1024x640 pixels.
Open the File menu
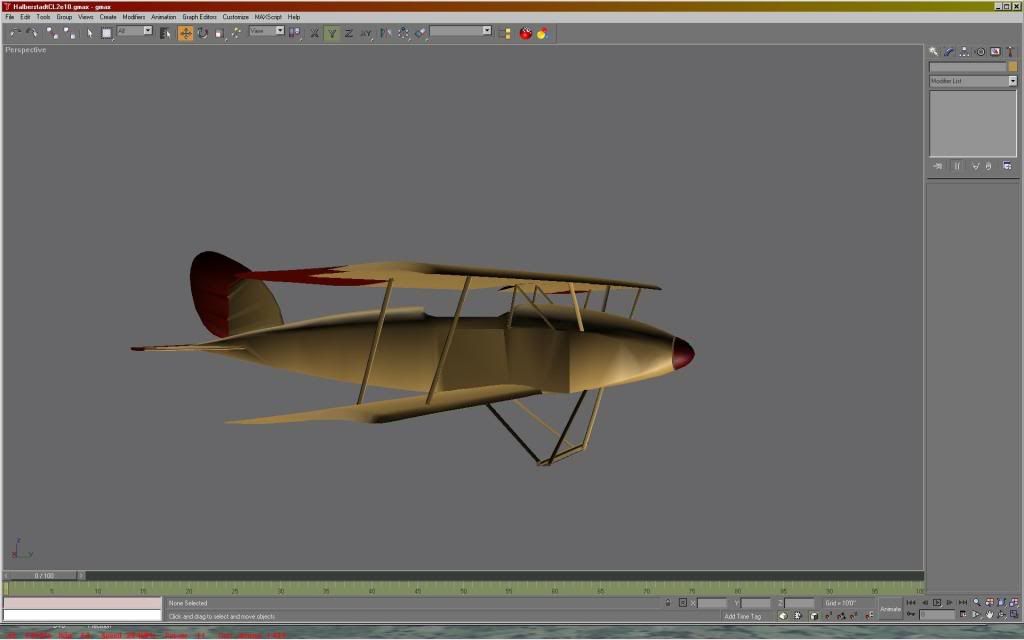pyautogui.click(x=10, y=17)
